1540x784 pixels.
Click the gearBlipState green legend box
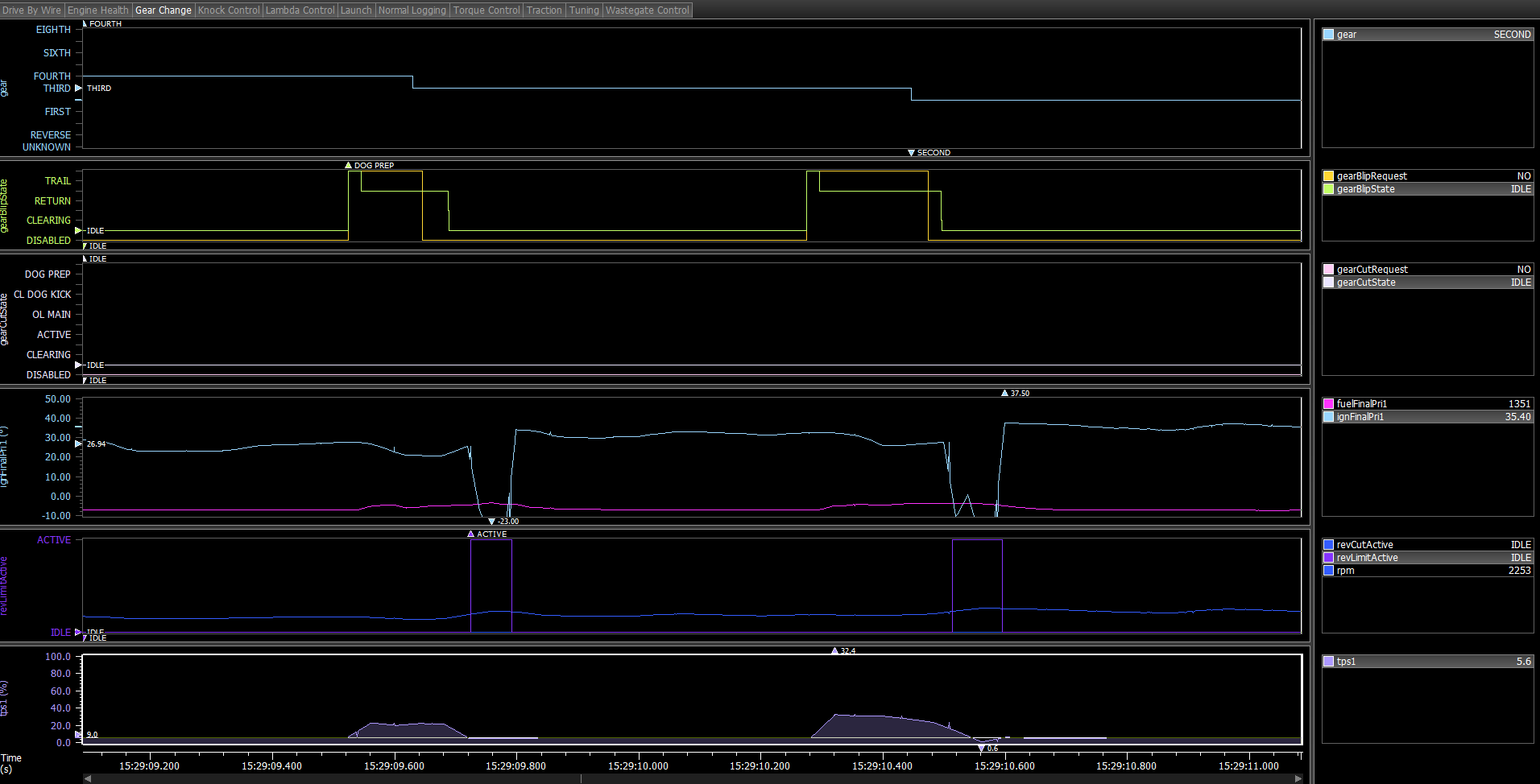(1328, 189)
